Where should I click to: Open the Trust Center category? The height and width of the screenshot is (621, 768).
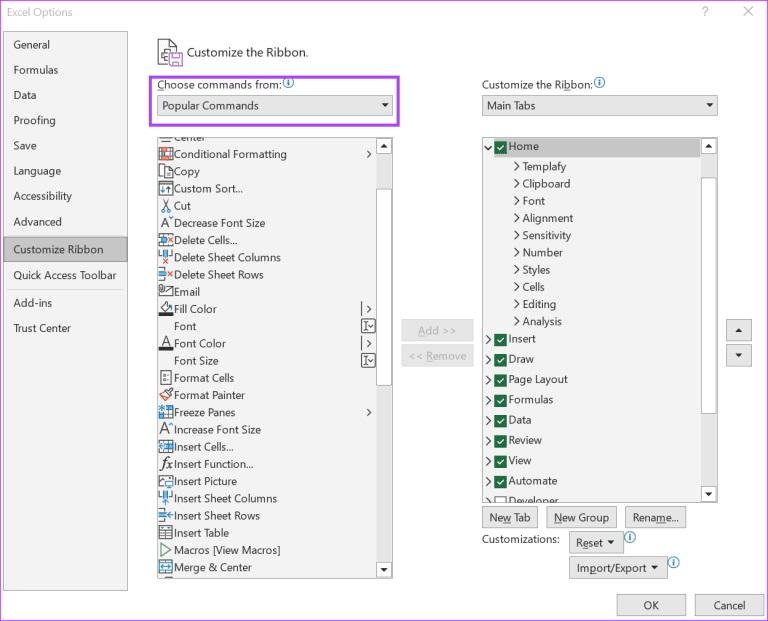pos(65,328)
